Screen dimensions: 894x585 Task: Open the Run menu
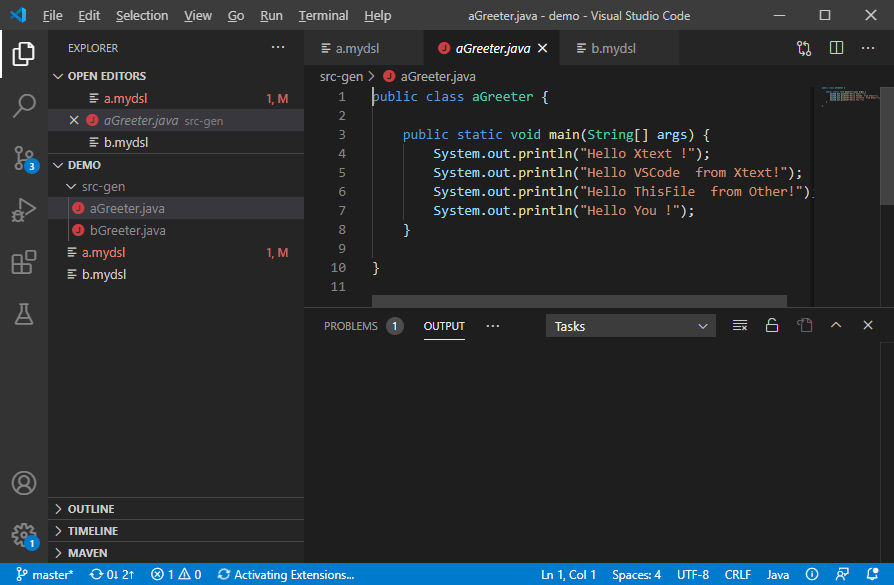tap(271, 15)
